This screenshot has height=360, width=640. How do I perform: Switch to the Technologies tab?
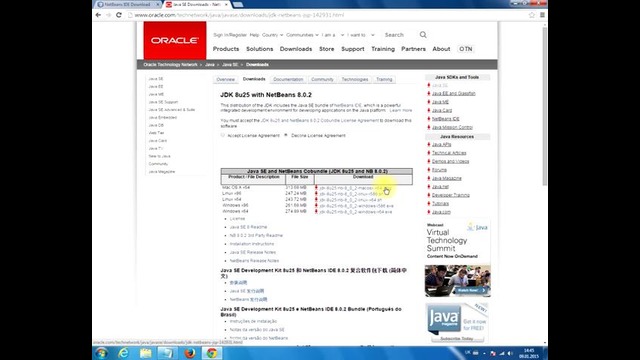[355, 80]
